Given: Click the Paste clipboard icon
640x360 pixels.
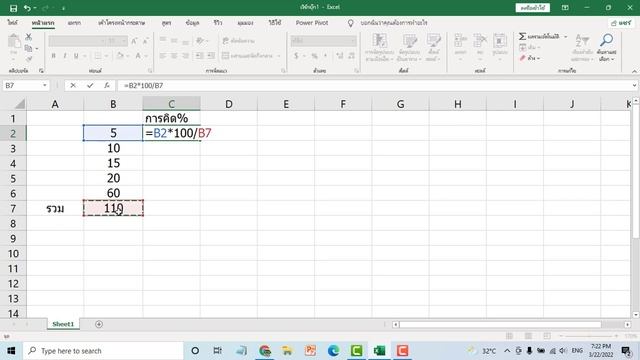Looking at the screenshot, I should click(14, 41).
